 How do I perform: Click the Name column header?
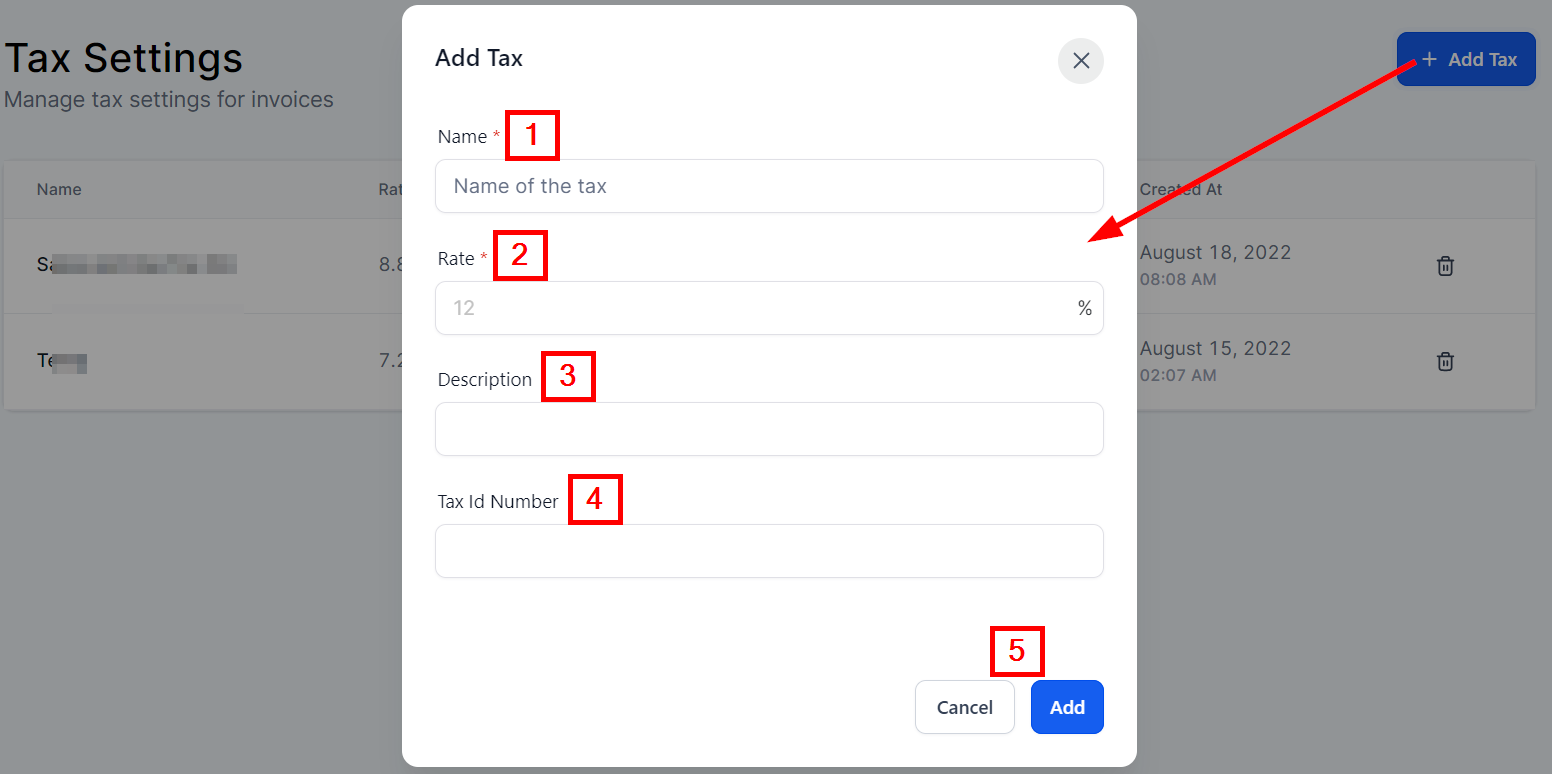[x=59, y=190]
